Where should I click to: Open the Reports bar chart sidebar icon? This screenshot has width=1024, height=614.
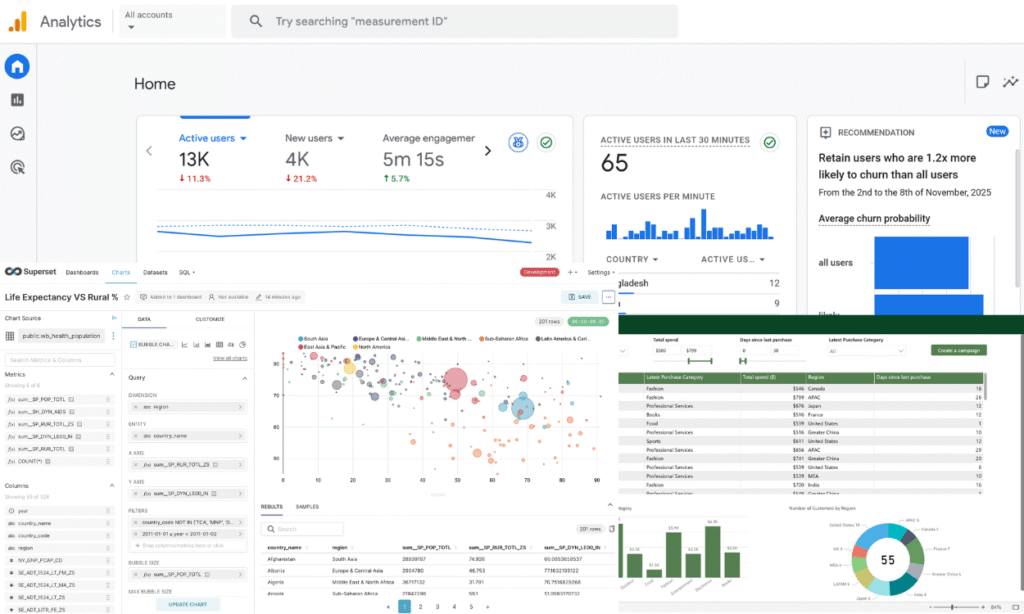[17, 100]
